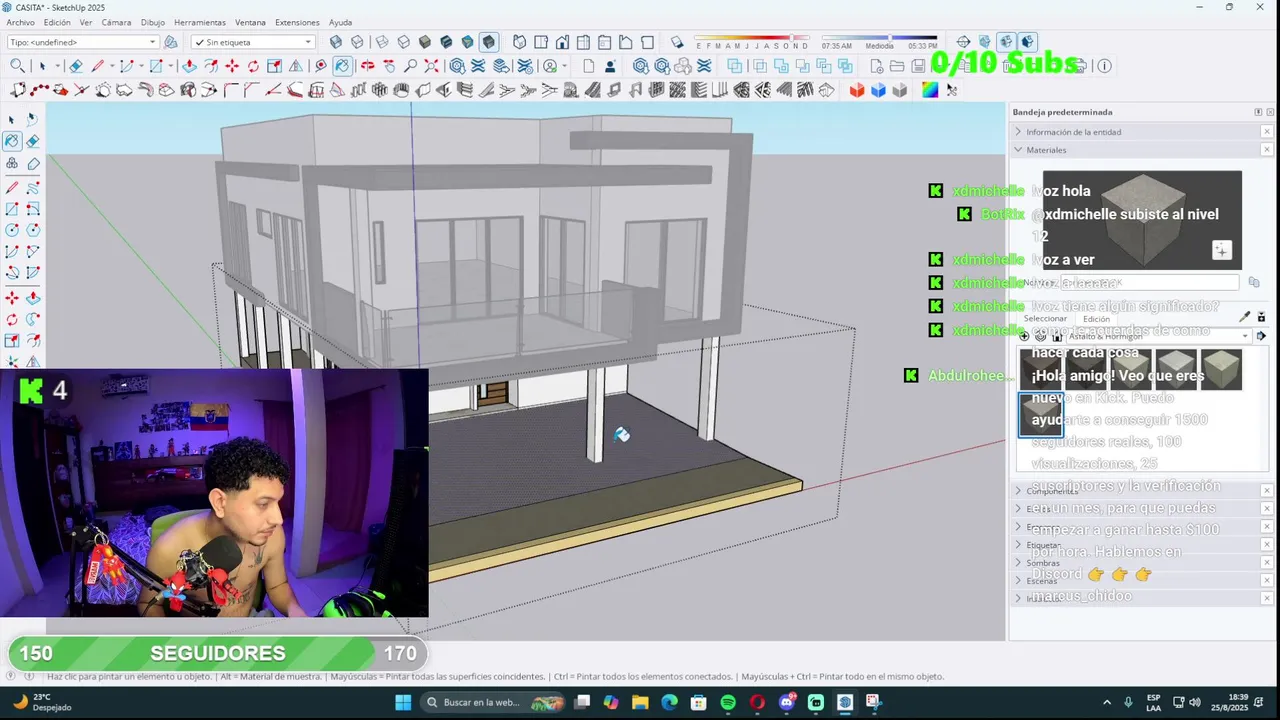Click the Windows Start button
Viewport: 1280px width, 720px height.
(x=403, y=702)
